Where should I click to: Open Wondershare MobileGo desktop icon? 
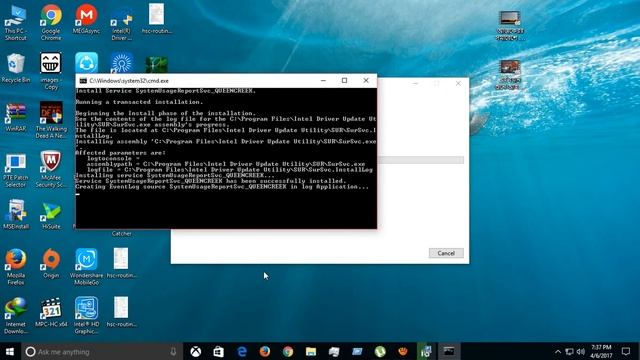coord(86,267)
